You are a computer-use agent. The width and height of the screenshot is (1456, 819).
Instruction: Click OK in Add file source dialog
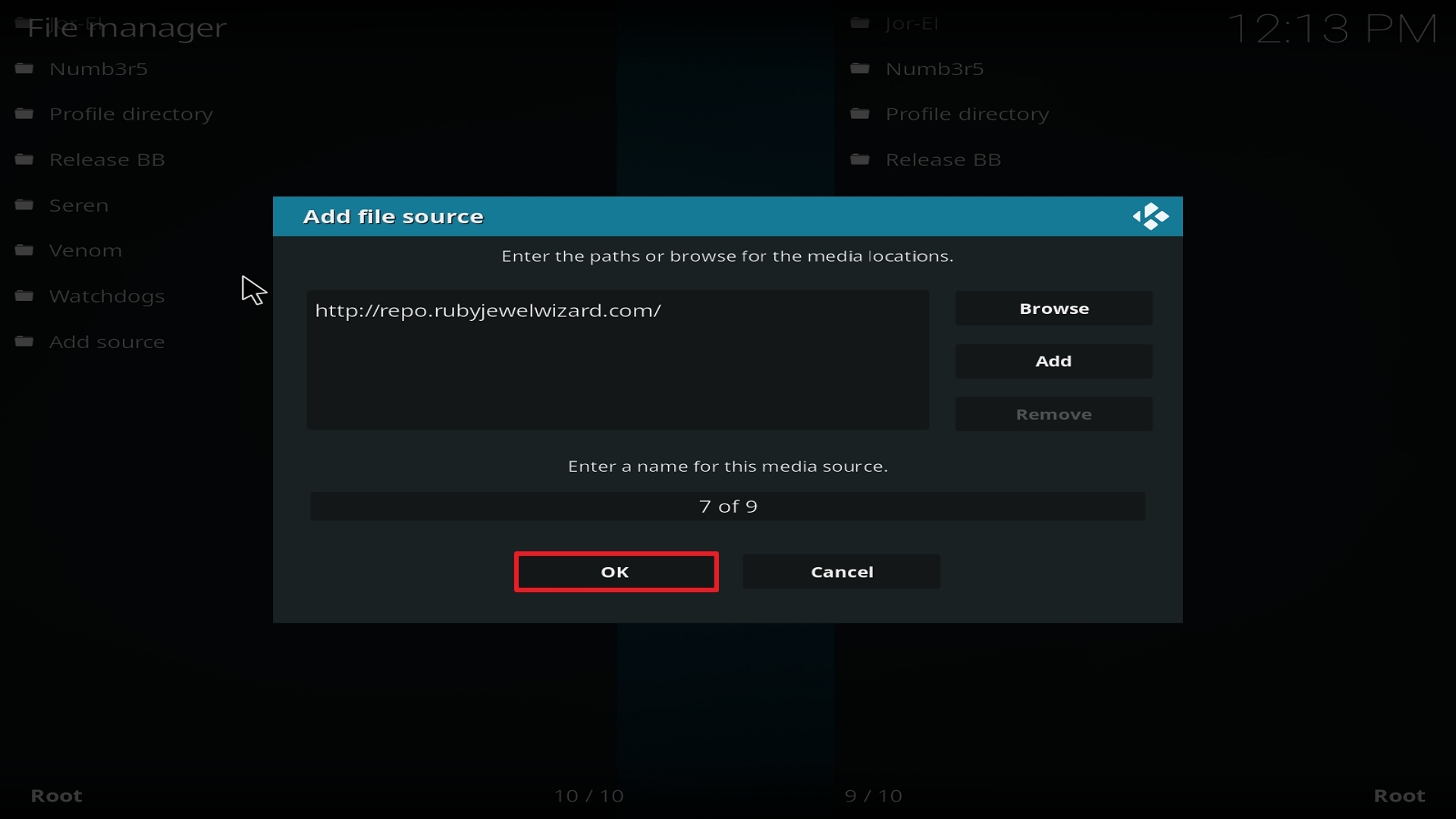point(616,572)
